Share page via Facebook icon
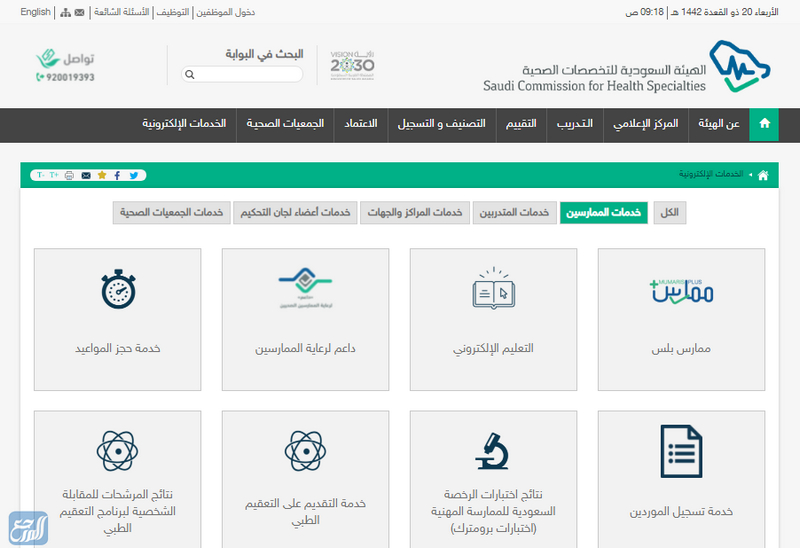800x548 pixels. (117, 176)
